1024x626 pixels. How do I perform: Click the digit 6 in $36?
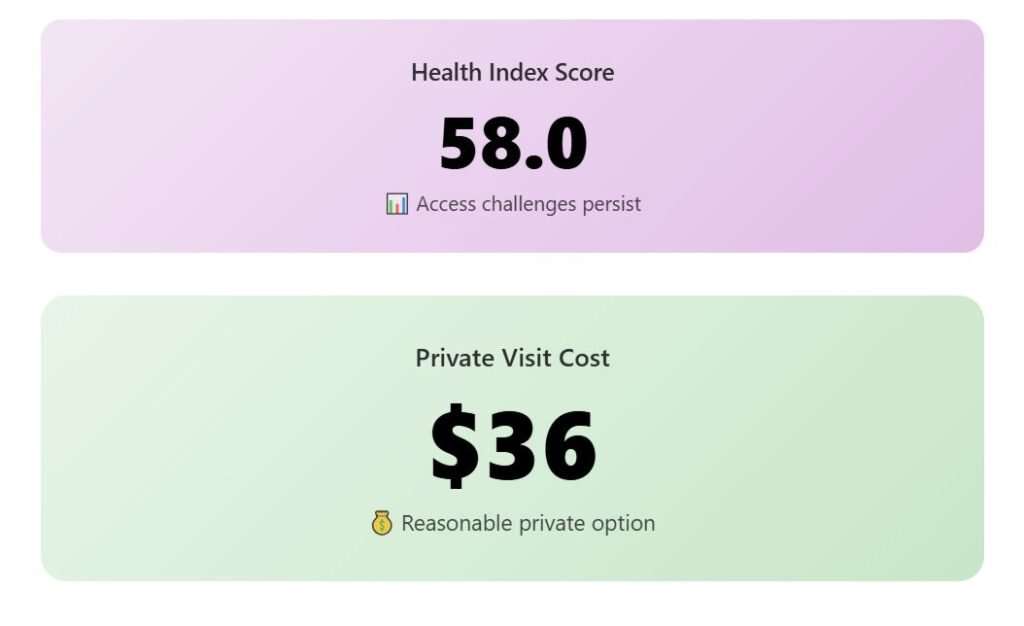click(566, 445)
